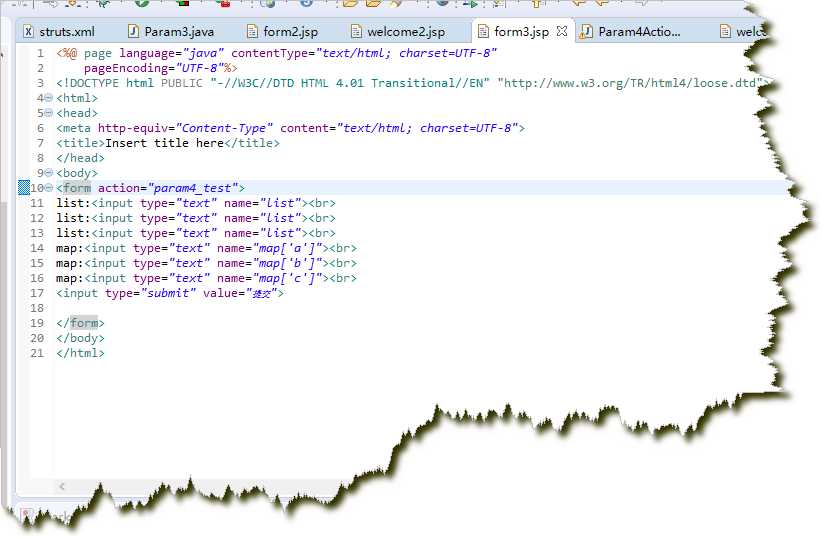Switch to the struts.xml editor tab

click(x=59, y=31)
